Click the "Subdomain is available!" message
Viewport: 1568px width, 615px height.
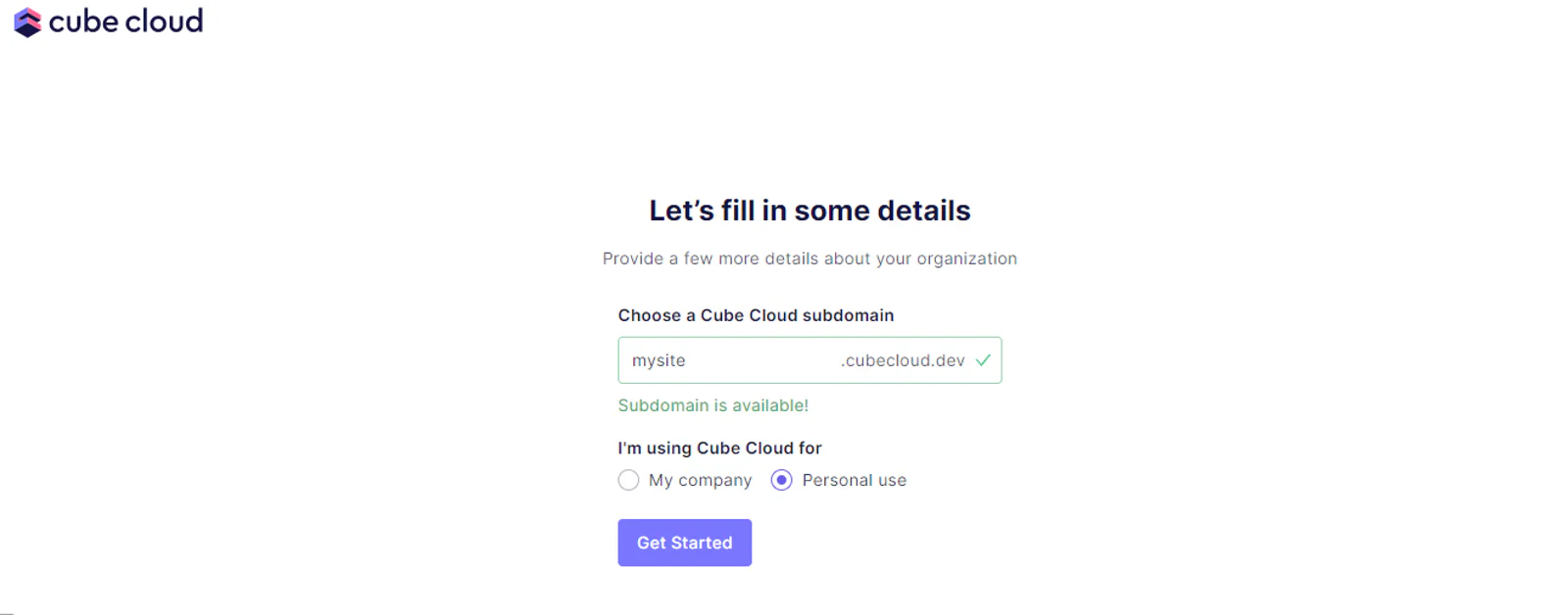[x=712, y=405]
